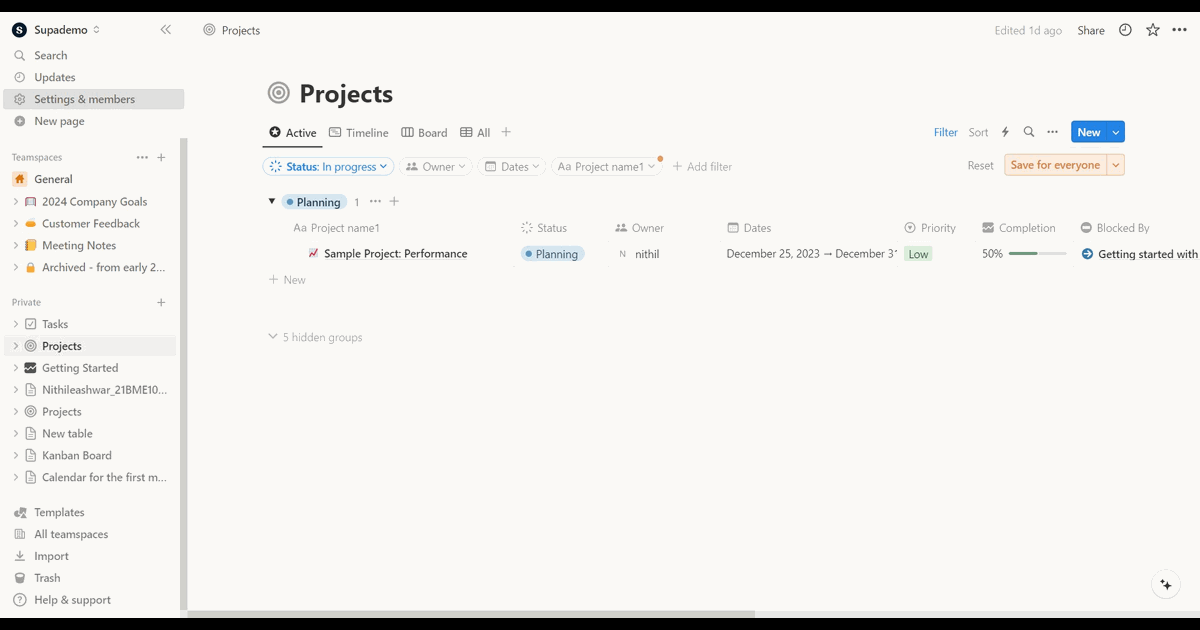Open Save for everyone dropdown arrow
This screenshot has width=1200, height=630.
pos(1116,165)
